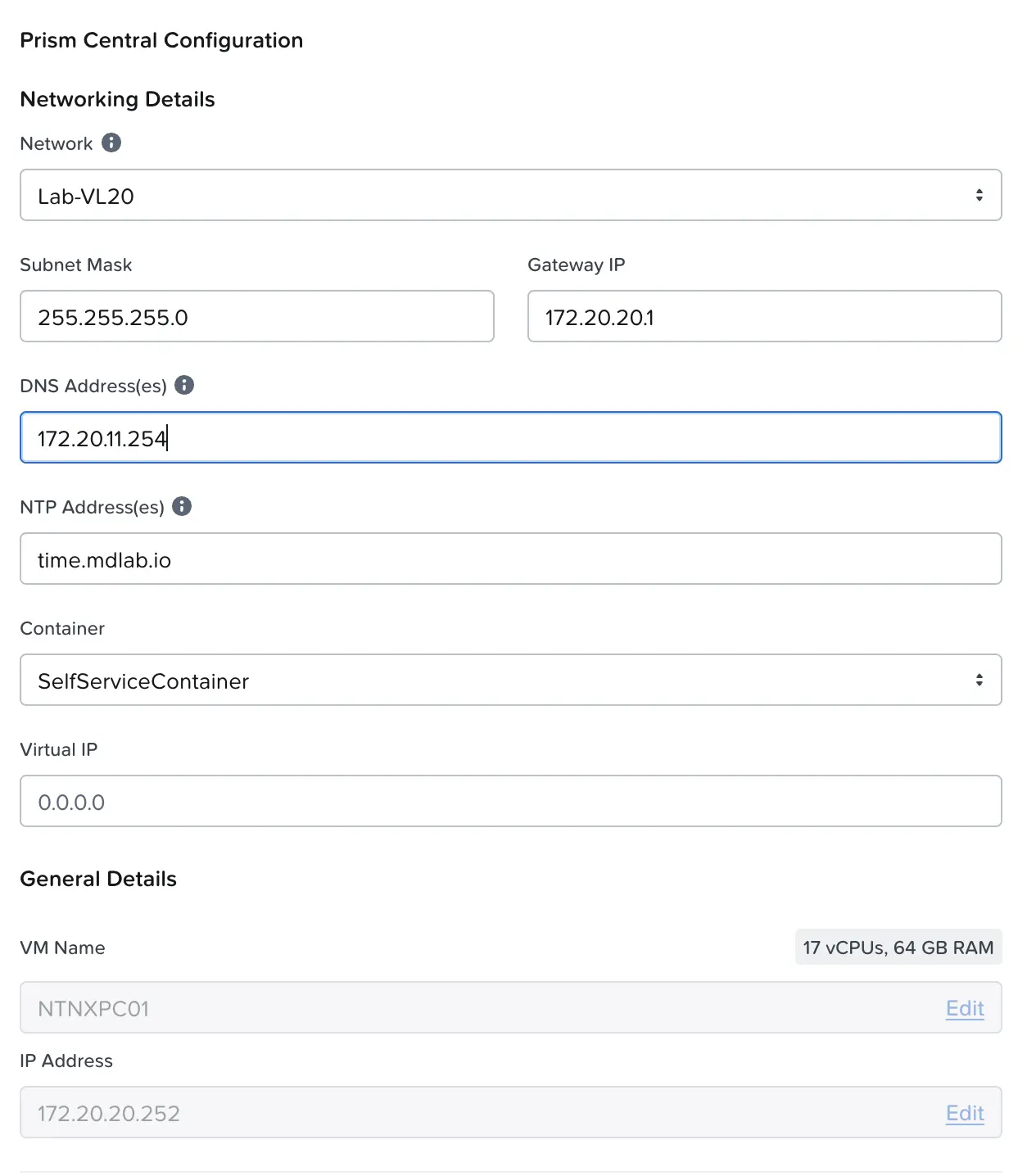The image size is (1027, 1176).
Task: Click the 17 vCPUs, 64 GB RAM badge
Action: tap(898, 947)
